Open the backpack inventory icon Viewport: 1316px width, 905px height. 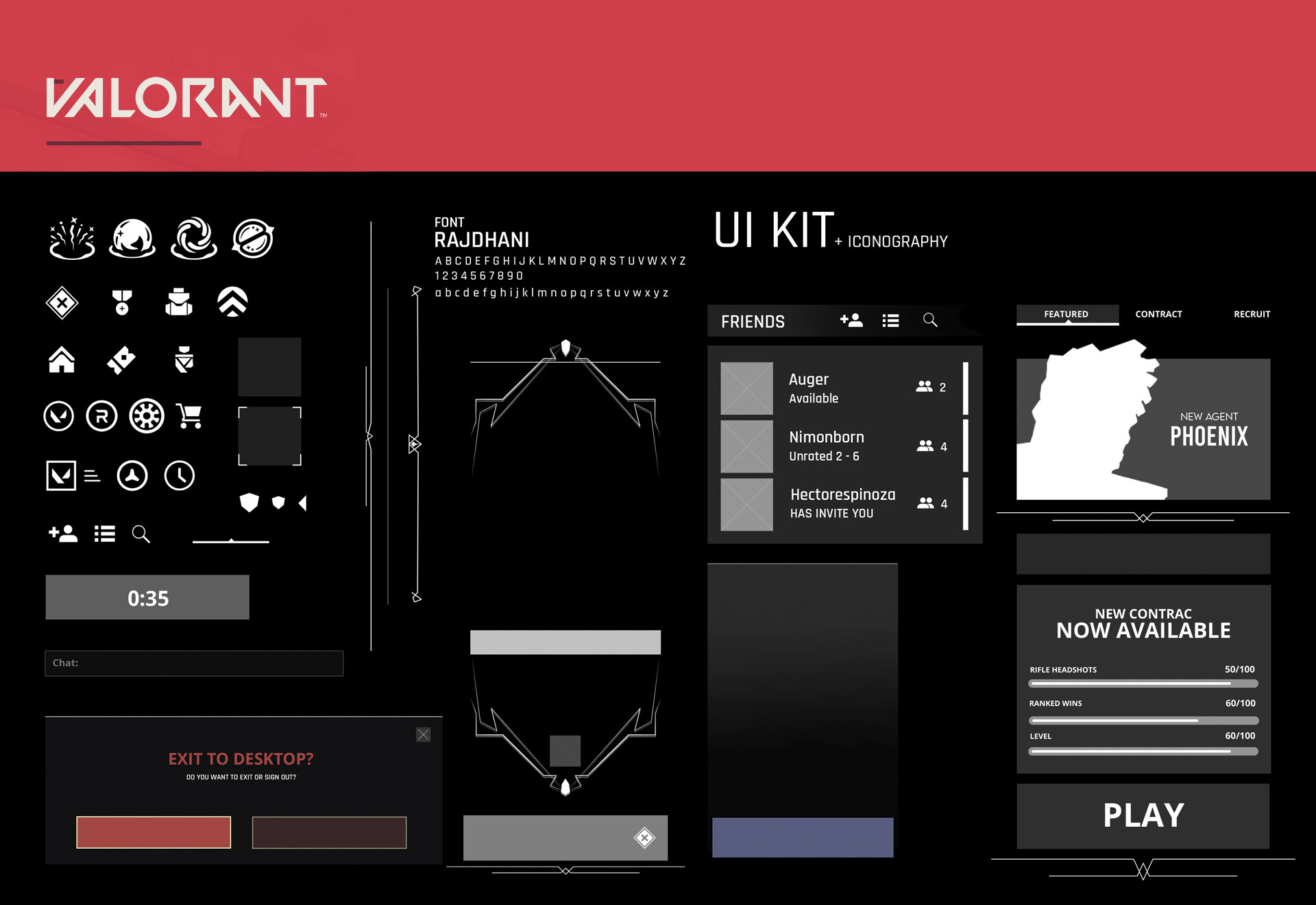point(180,302)
